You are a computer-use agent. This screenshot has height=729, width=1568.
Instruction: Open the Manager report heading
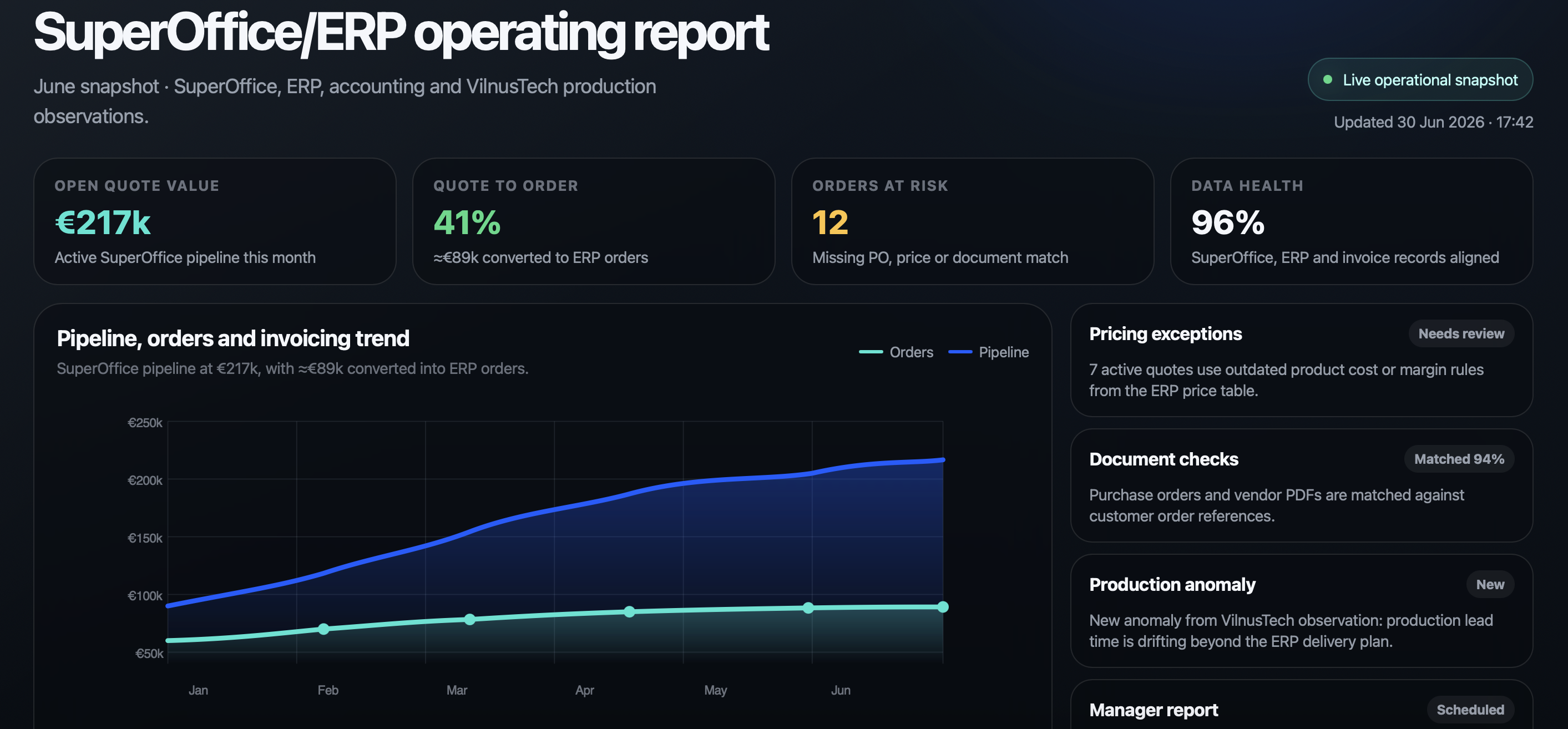(x=1154, y=710)
